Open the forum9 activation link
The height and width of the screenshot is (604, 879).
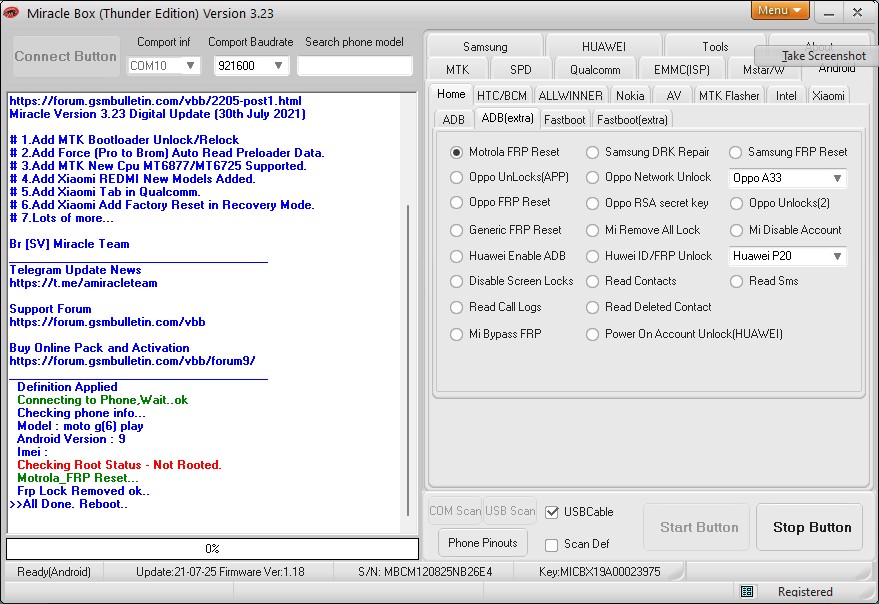pyautogui.click(x=132, y=361)
